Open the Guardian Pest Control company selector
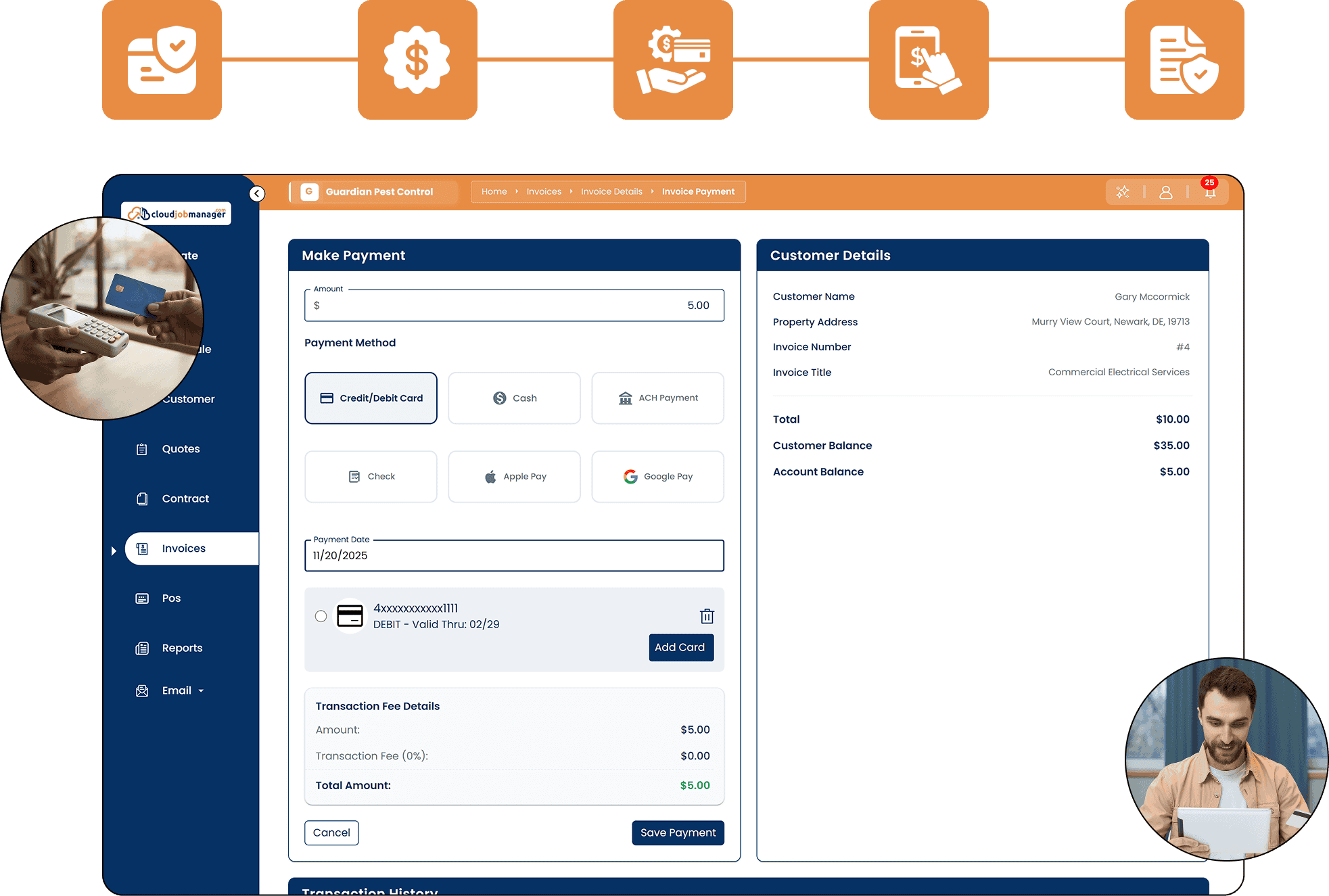 (374, 192)
